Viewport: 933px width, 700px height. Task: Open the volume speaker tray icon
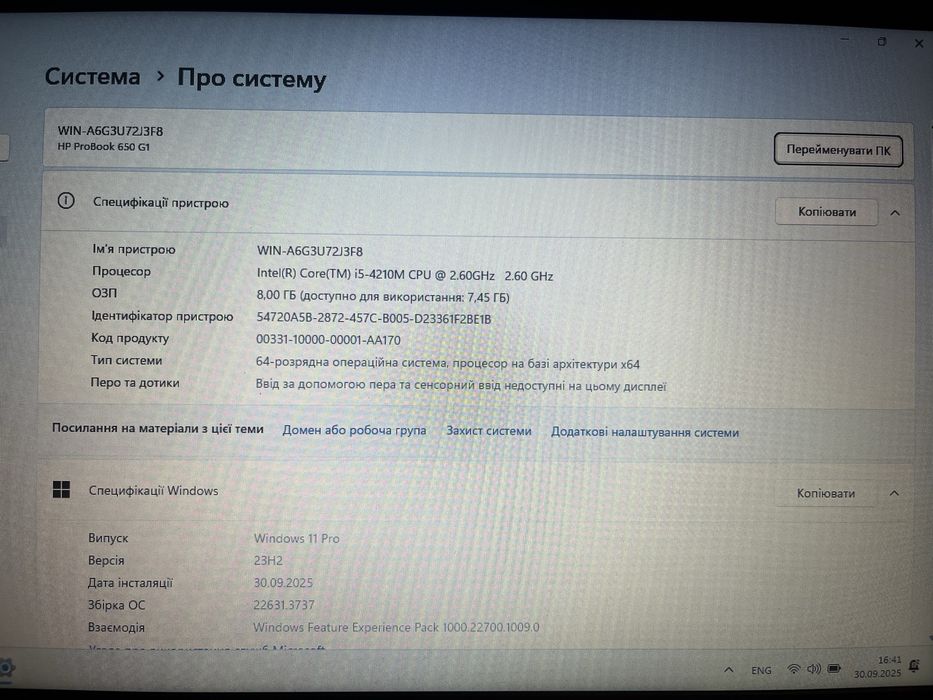point(813,669)
